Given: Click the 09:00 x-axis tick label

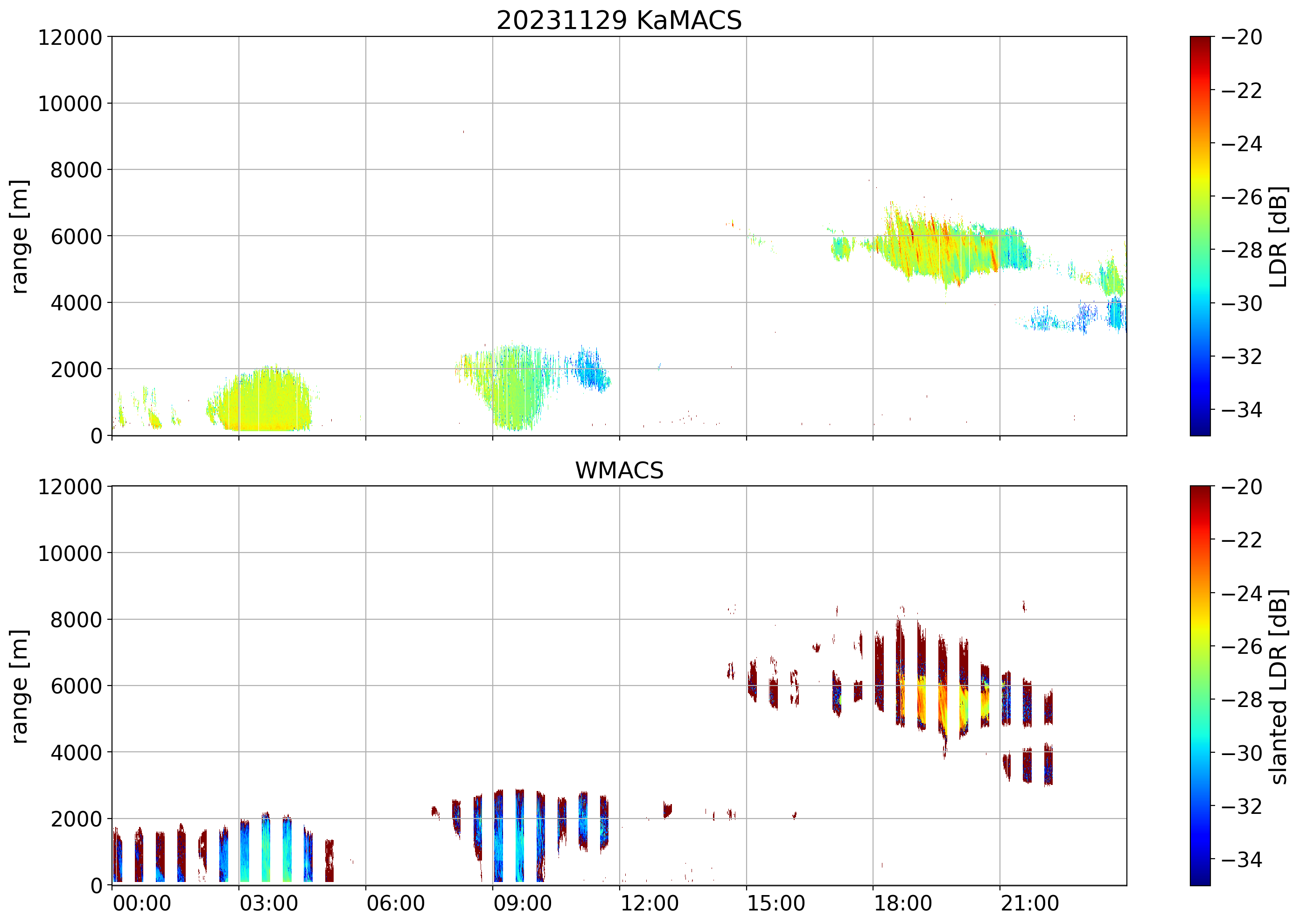Looking at the screenshot, I should [522, 903].
